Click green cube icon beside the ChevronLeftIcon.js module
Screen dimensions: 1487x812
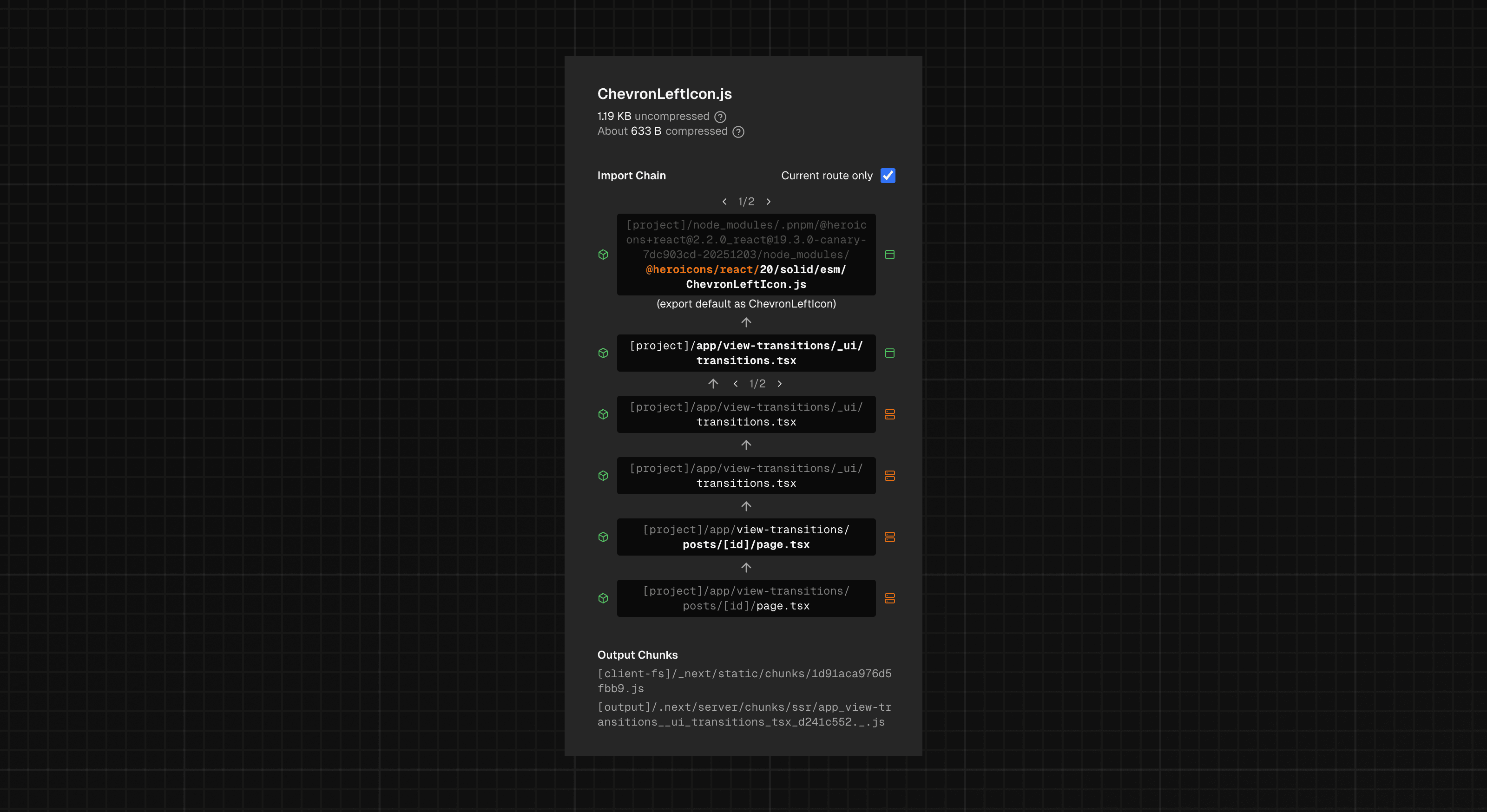pyautogui.click(x=603, y=254)
